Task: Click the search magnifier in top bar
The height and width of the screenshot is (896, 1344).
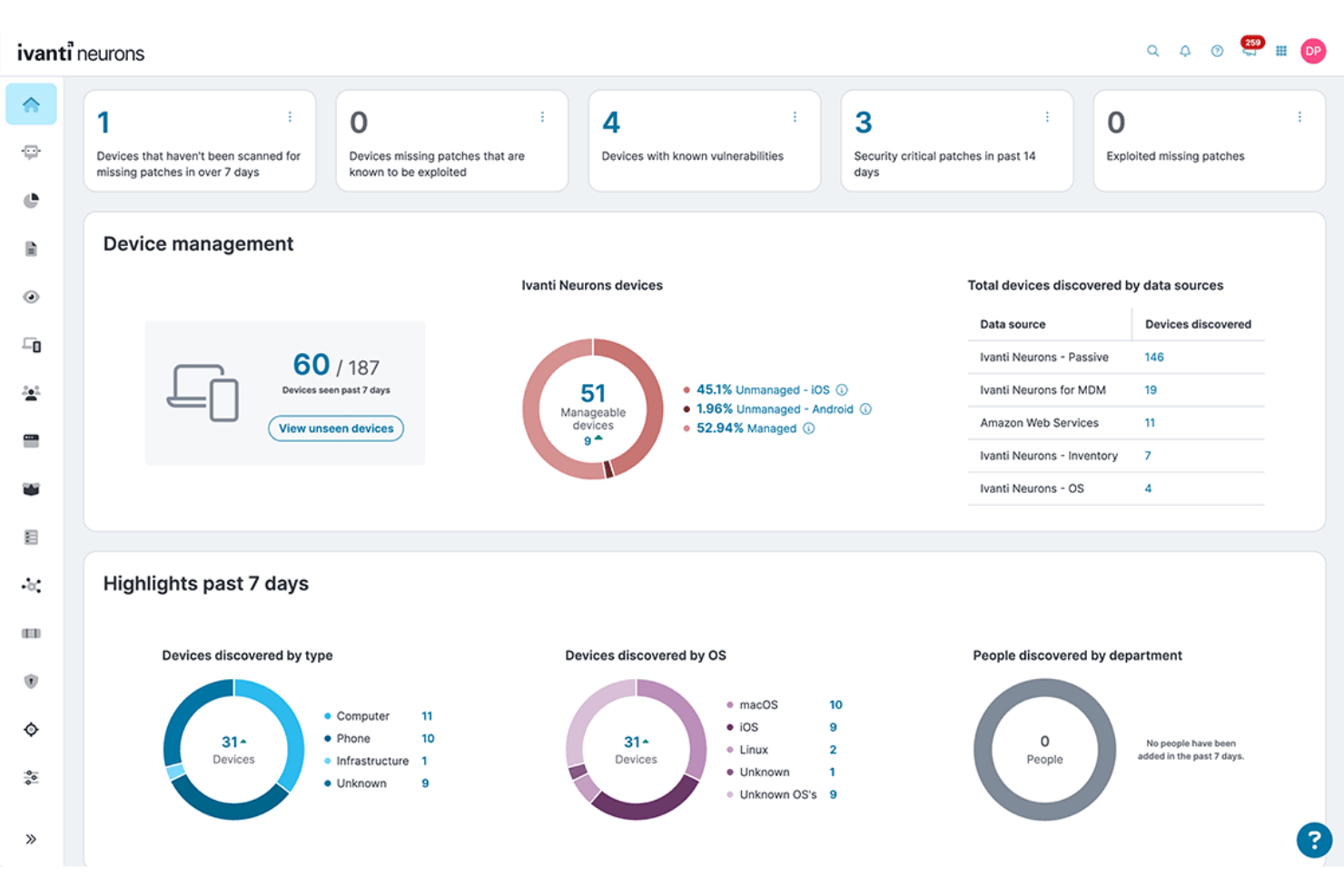Action: click(x=1152, y=51)
